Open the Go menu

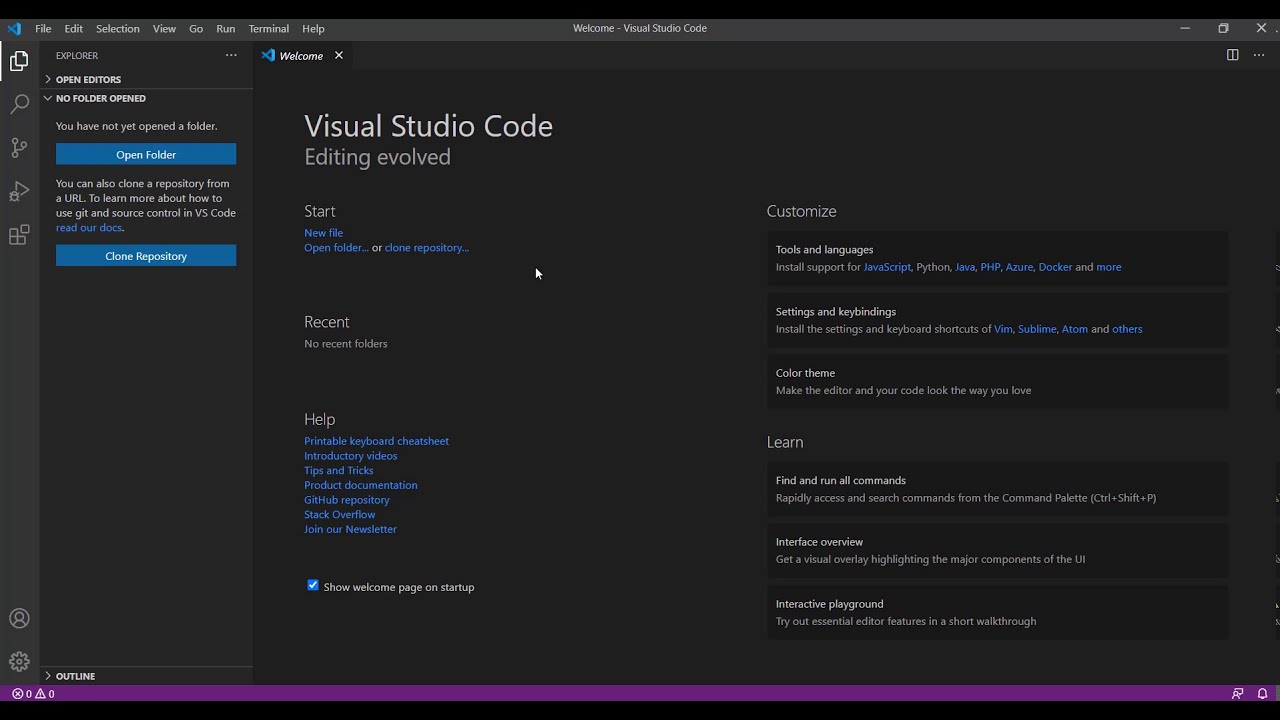196,28
